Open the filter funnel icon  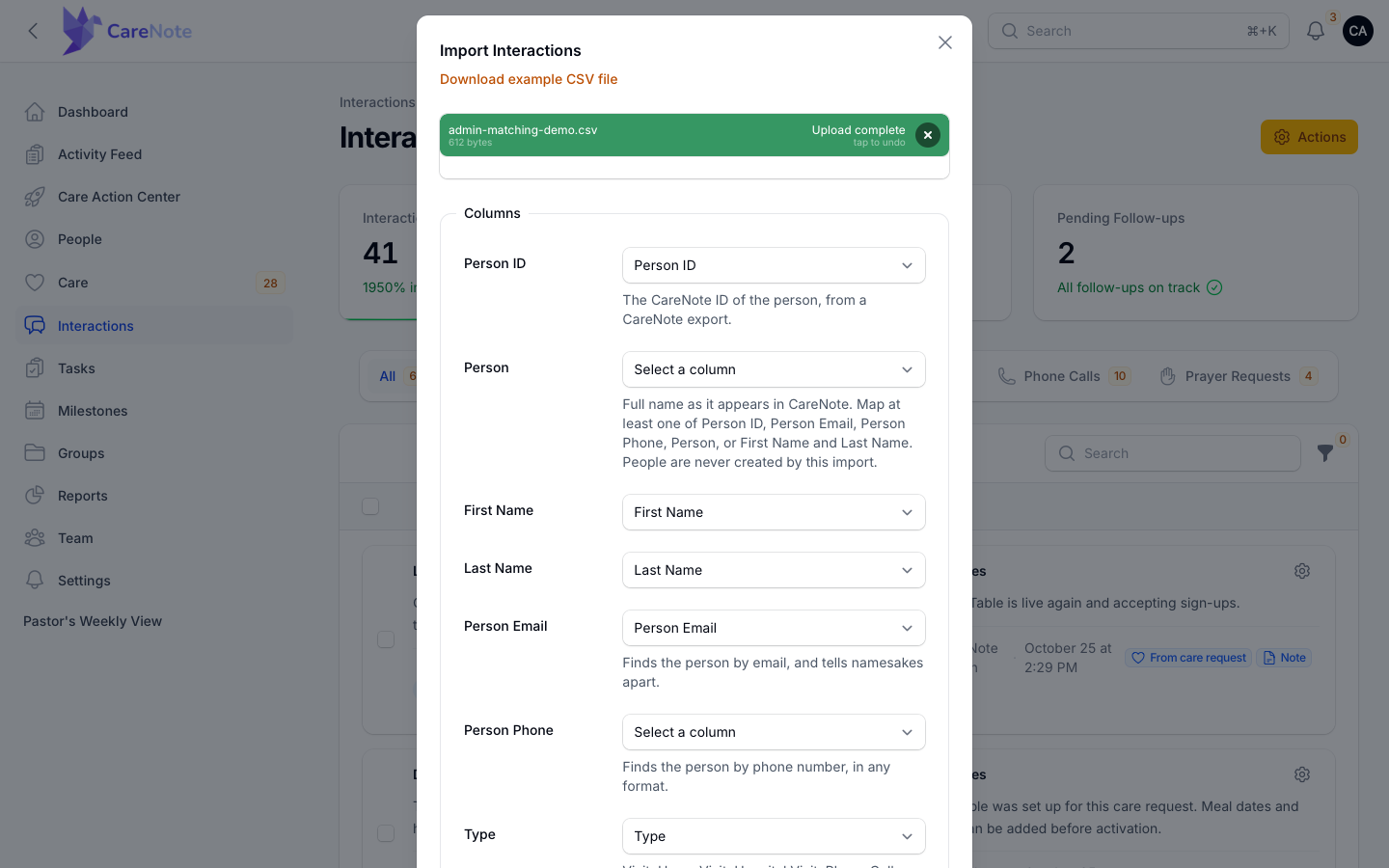point(1325,453)
